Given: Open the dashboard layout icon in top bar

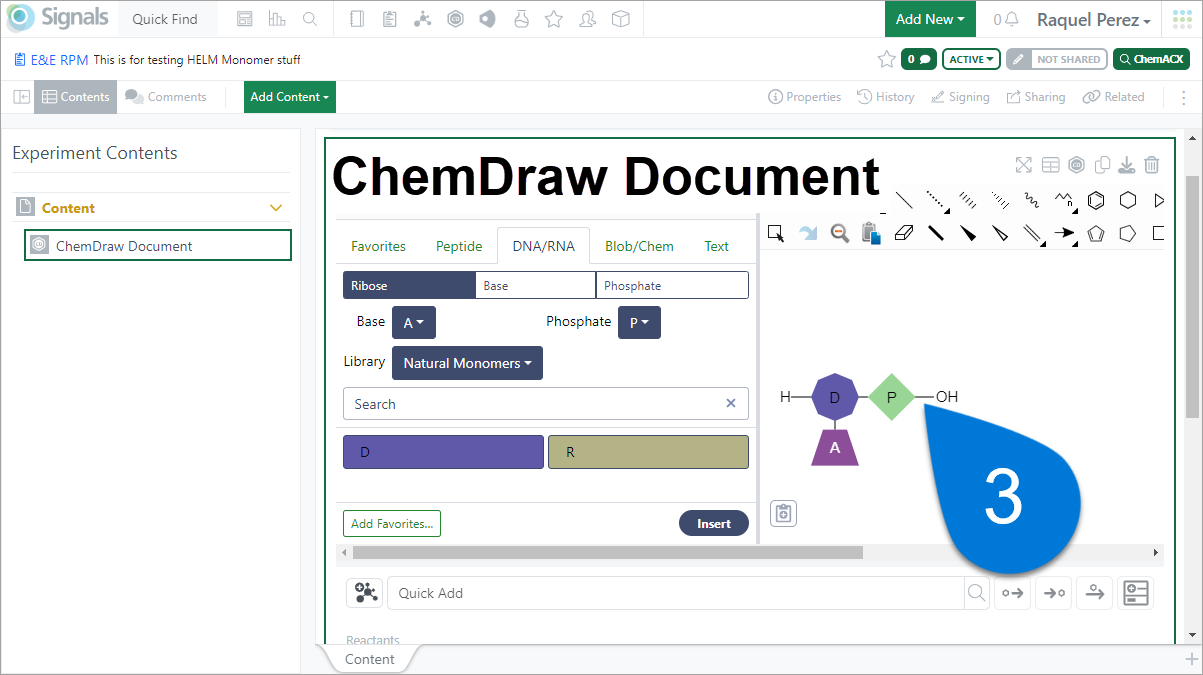Looking at the screenshot, I should click(245, 19).
